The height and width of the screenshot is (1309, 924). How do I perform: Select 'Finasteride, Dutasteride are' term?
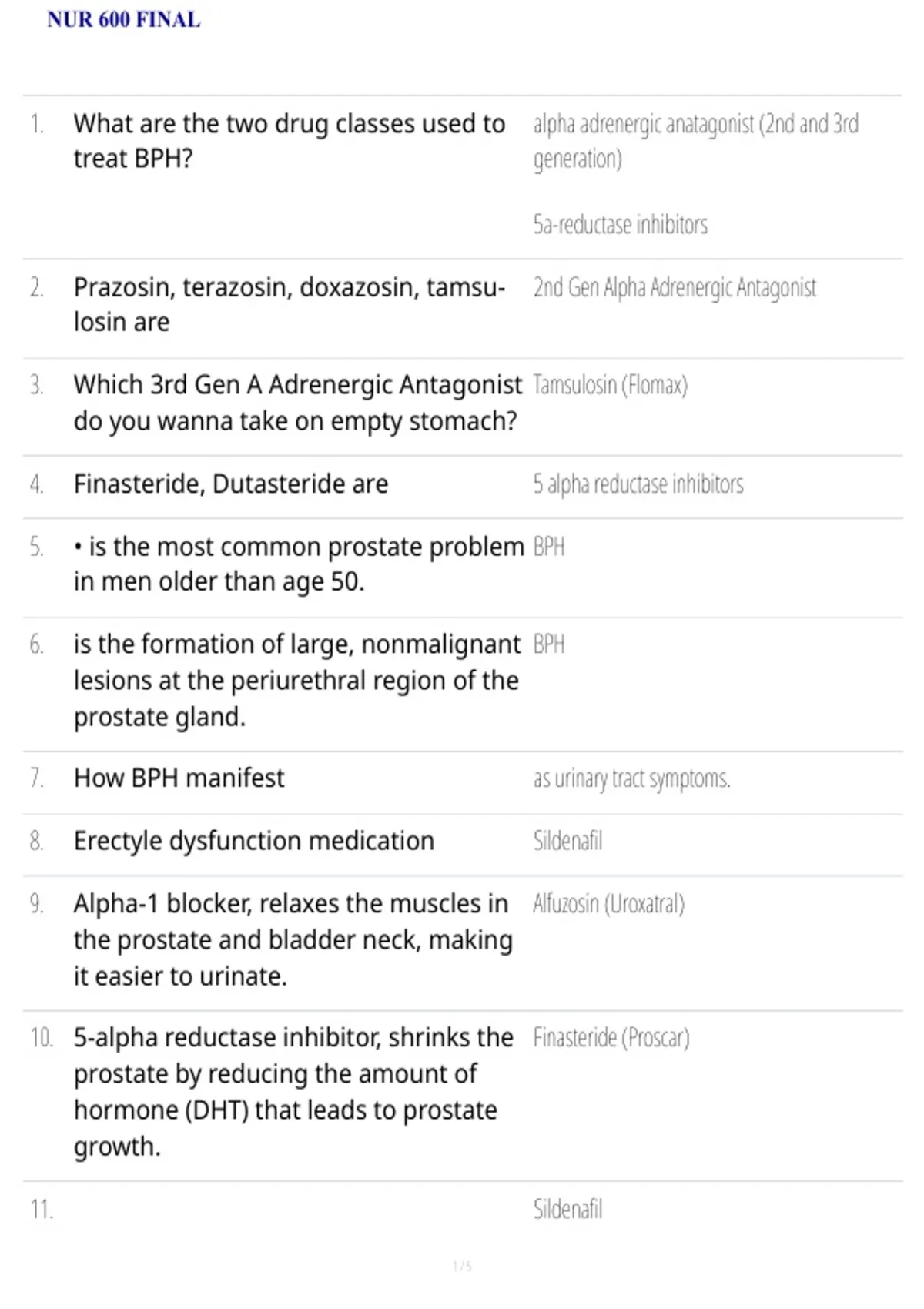231,484
